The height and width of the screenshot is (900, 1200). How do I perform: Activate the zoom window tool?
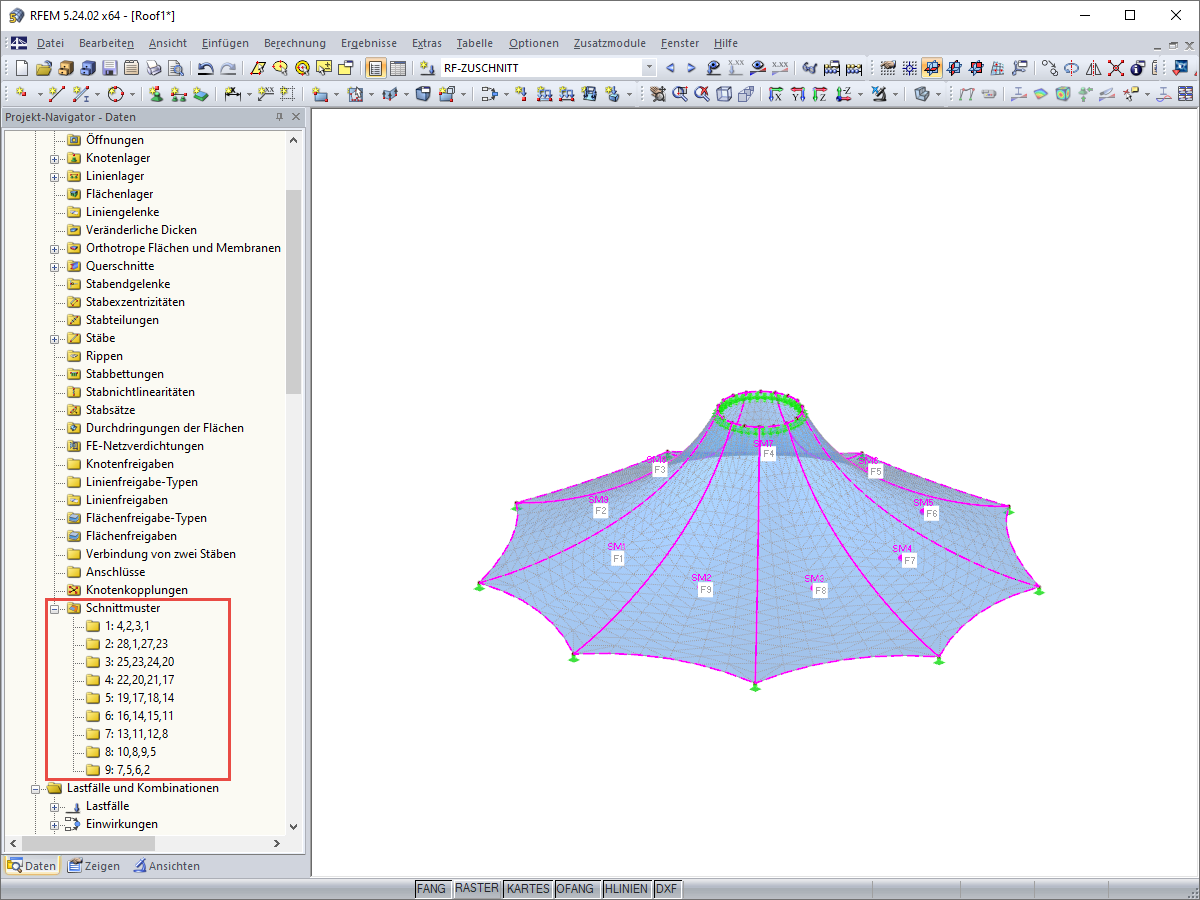click(x=680, y=93)
